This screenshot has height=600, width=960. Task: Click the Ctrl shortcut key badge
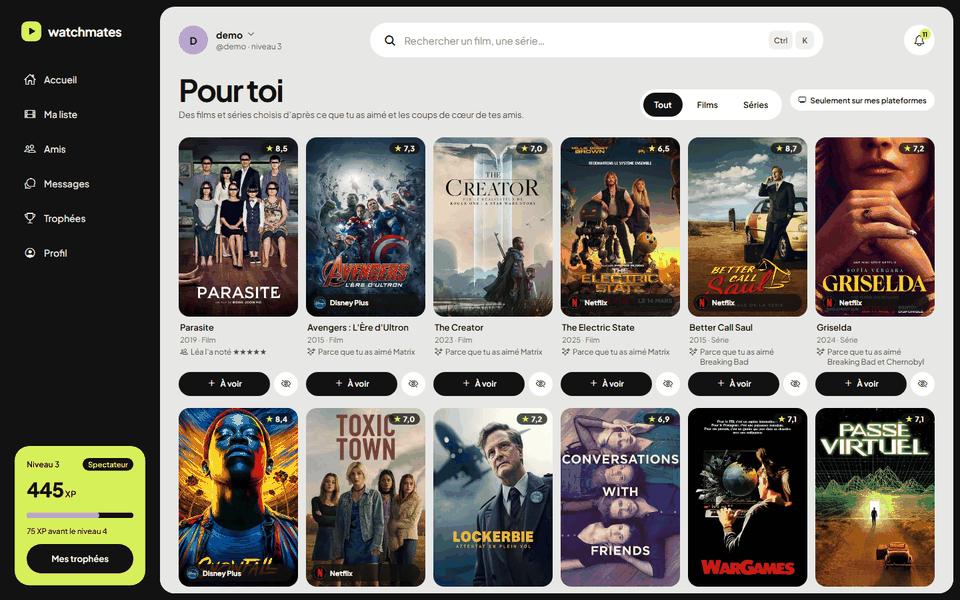[781, 40]
